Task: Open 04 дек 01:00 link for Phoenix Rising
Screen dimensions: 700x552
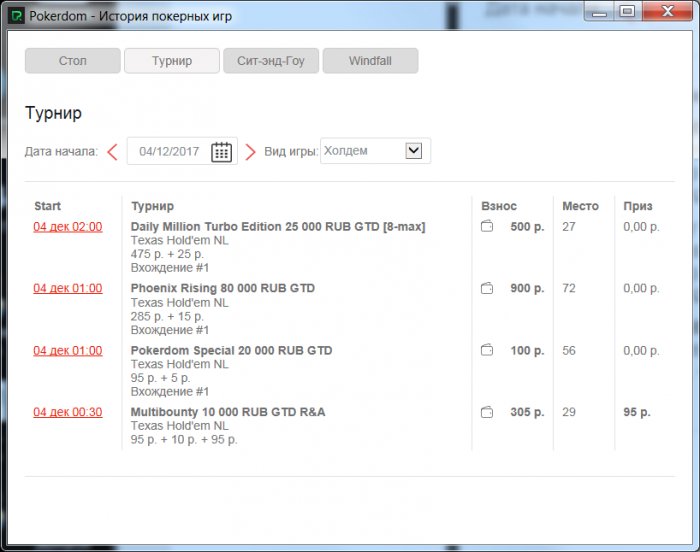Action: [x=68, y=289]
